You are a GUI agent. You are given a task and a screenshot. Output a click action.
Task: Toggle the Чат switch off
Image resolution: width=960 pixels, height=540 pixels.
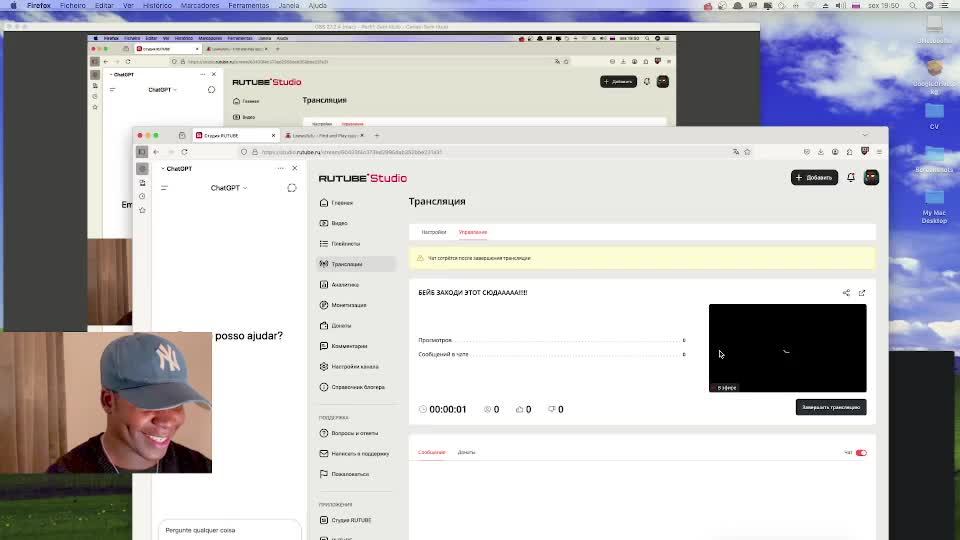coord(861,452)
